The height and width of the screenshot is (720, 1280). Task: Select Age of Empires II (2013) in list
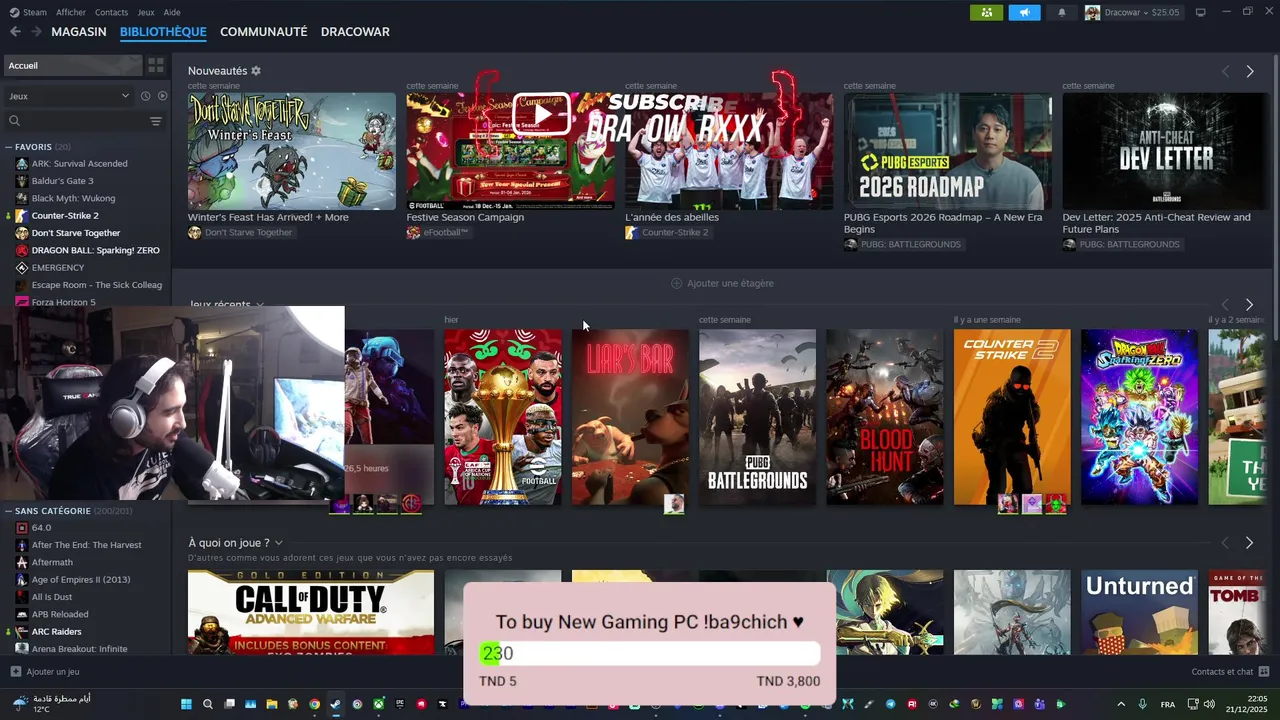[x=80, y=580]
